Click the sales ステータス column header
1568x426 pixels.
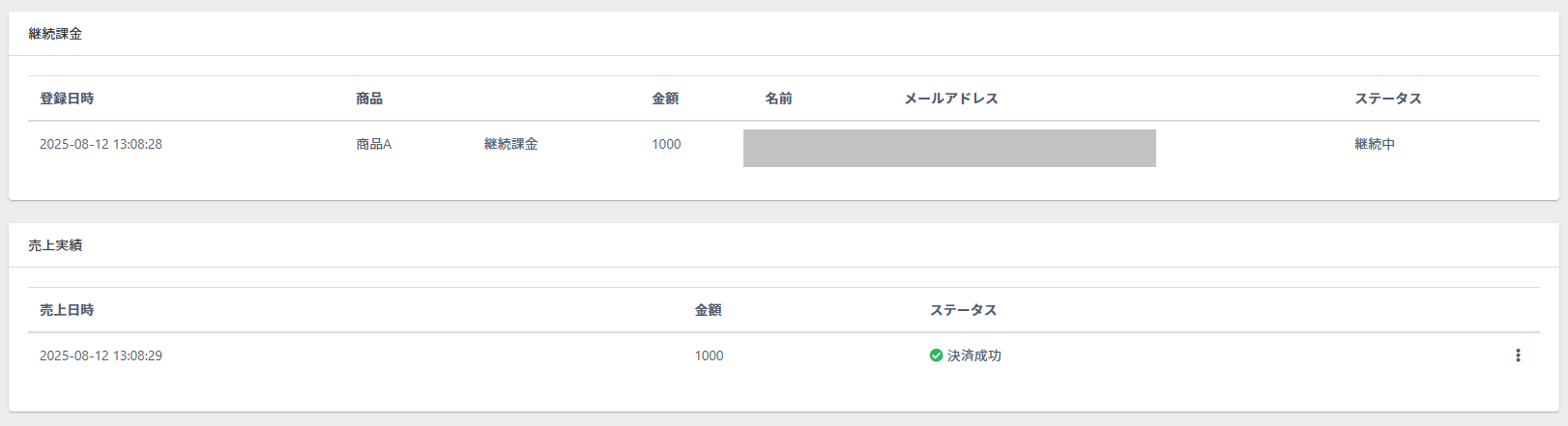[964, 310]
